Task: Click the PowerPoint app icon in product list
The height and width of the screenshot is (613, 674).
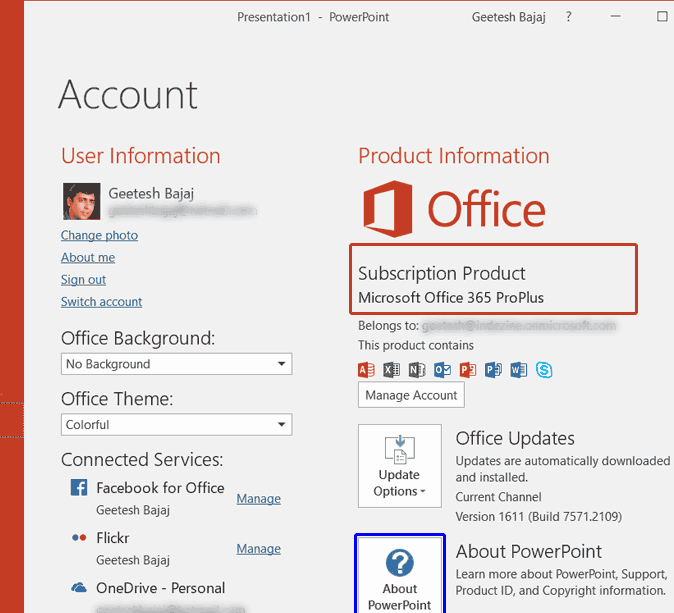Action: (468, 370)
